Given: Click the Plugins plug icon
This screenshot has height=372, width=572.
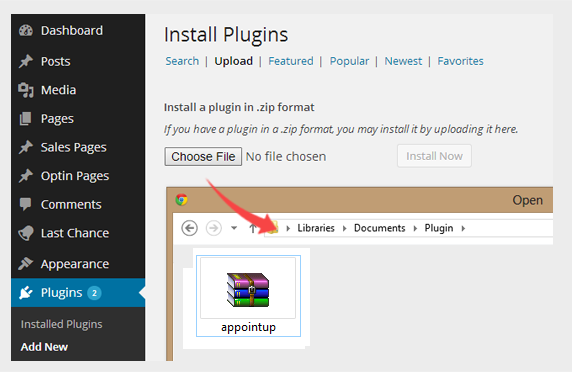Looking at the screenshot, I should point(26,292).
